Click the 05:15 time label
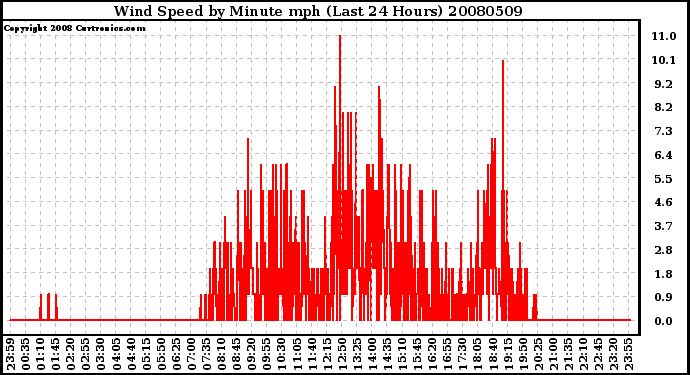 (x=146, y=354)
